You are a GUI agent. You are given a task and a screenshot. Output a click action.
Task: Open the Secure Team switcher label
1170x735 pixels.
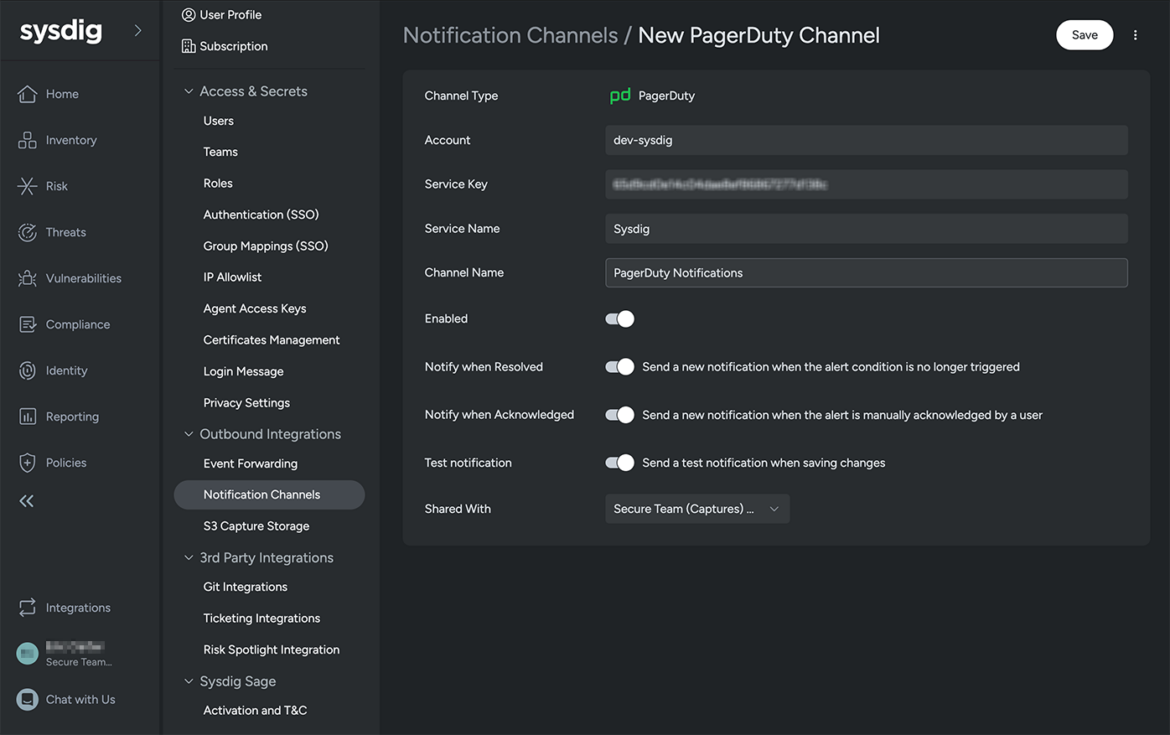(78, 662)
